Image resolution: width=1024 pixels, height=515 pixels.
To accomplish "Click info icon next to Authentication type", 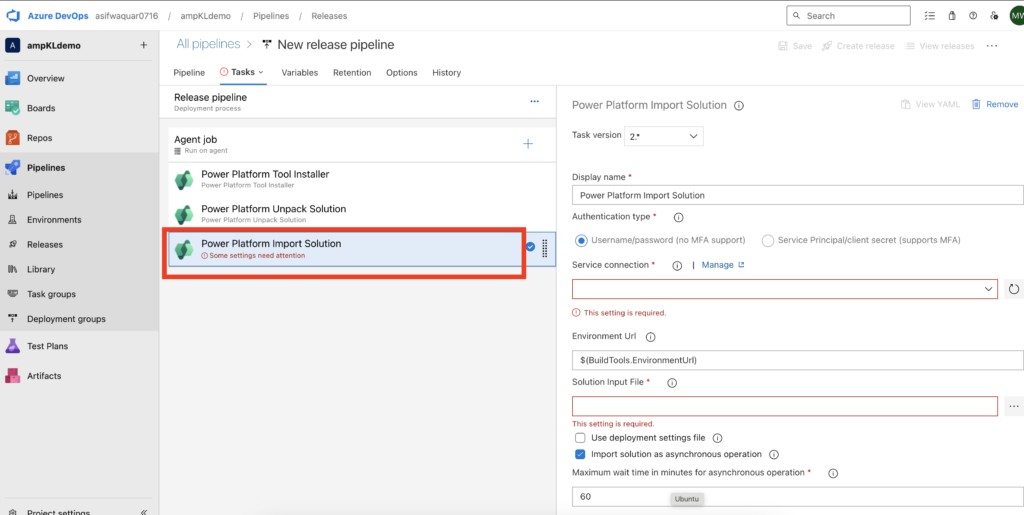I will coord(678,217).
